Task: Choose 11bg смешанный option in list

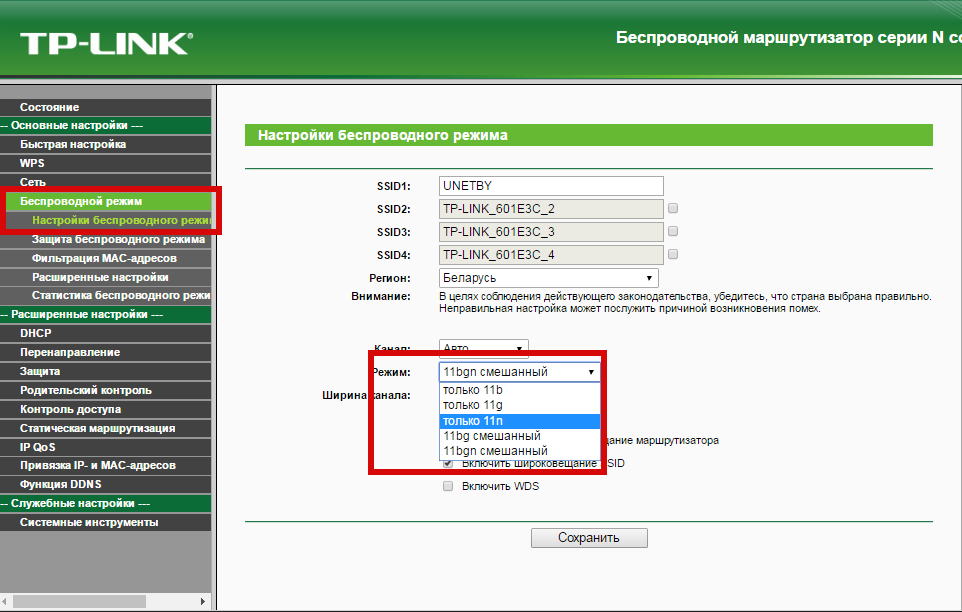Action: [x=520, y=436]
